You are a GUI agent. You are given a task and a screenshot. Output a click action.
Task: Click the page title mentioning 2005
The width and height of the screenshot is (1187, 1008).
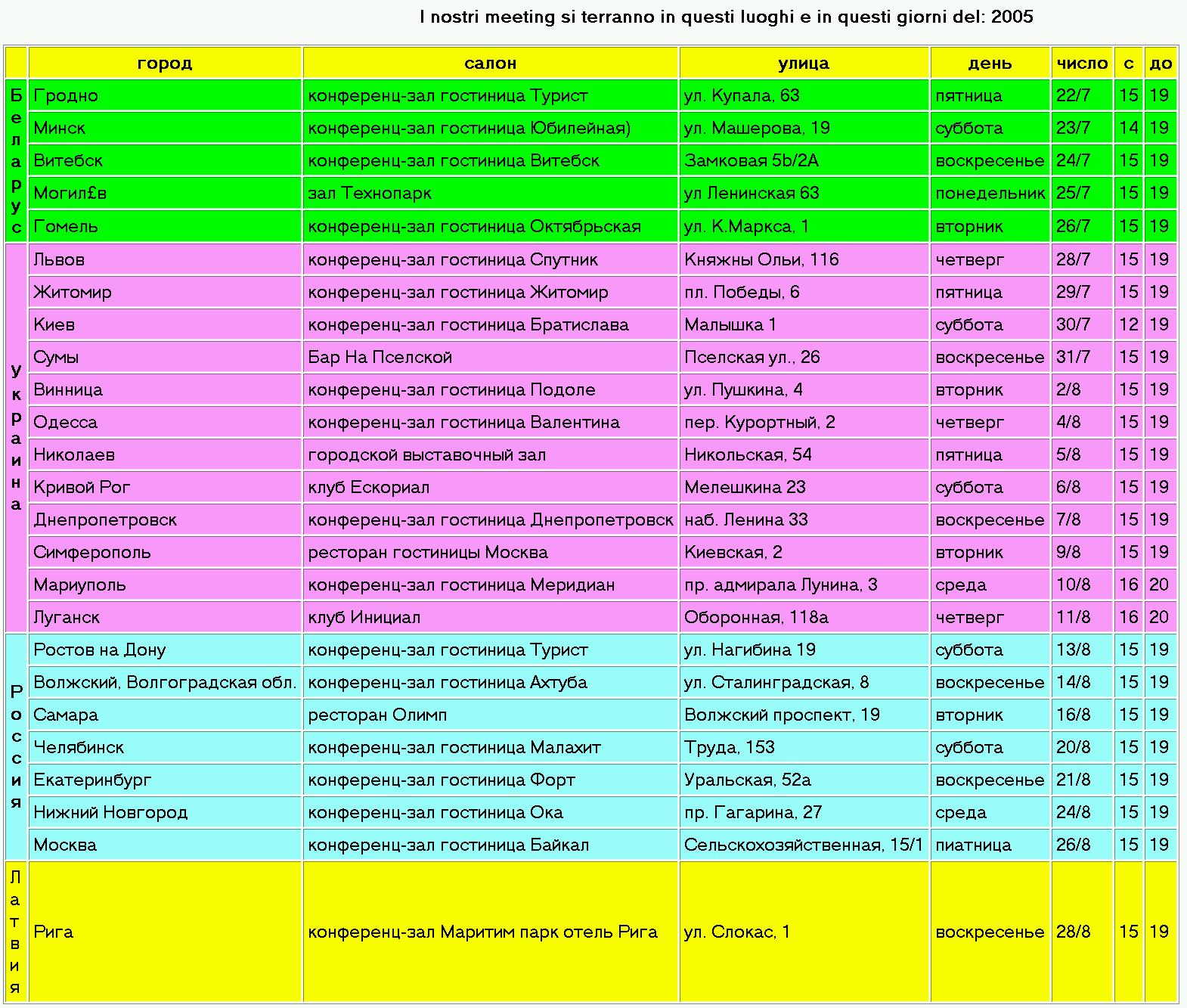click(x=726, y=17)
